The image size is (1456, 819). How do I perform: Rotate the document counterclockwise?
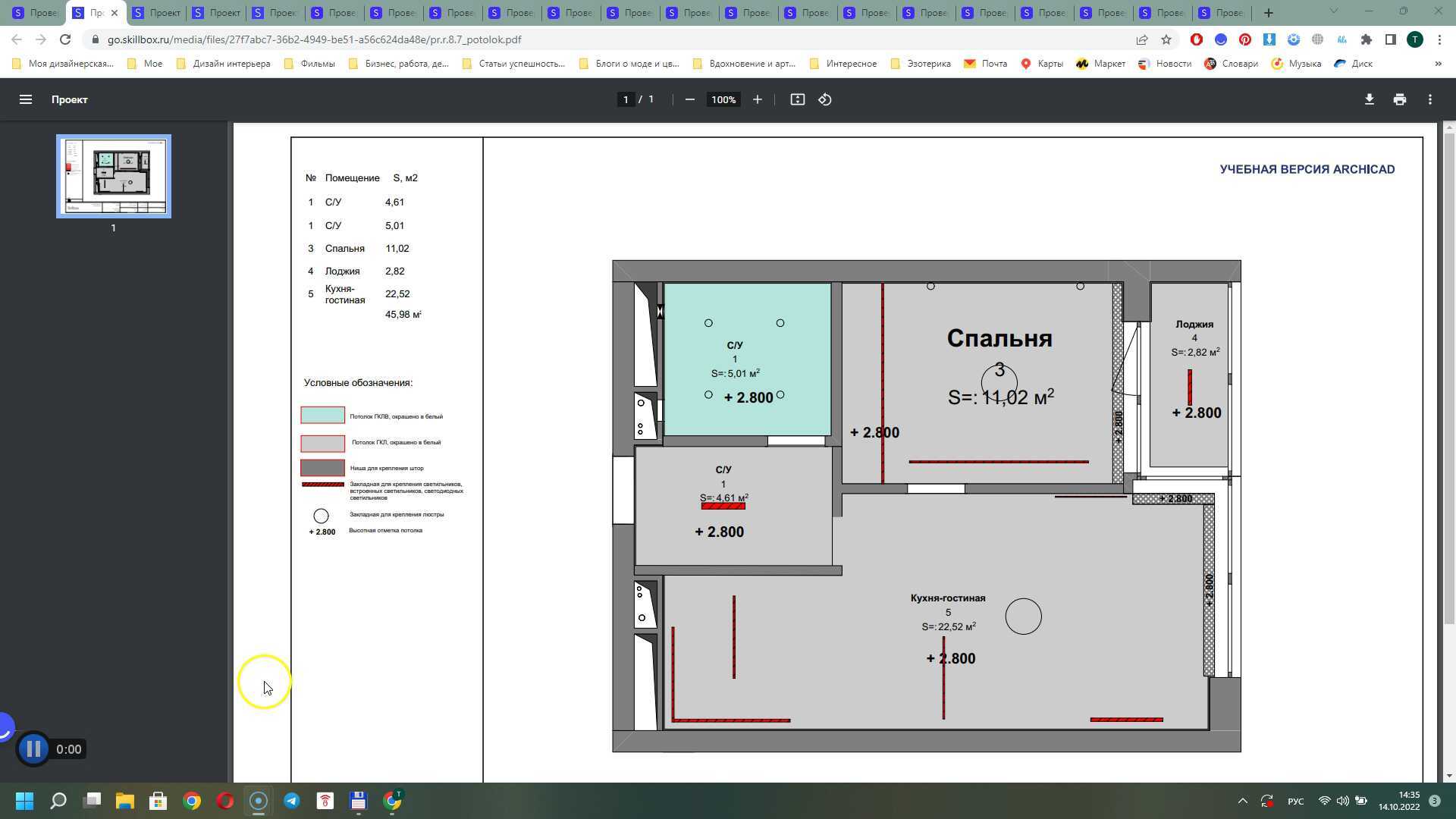825,99
